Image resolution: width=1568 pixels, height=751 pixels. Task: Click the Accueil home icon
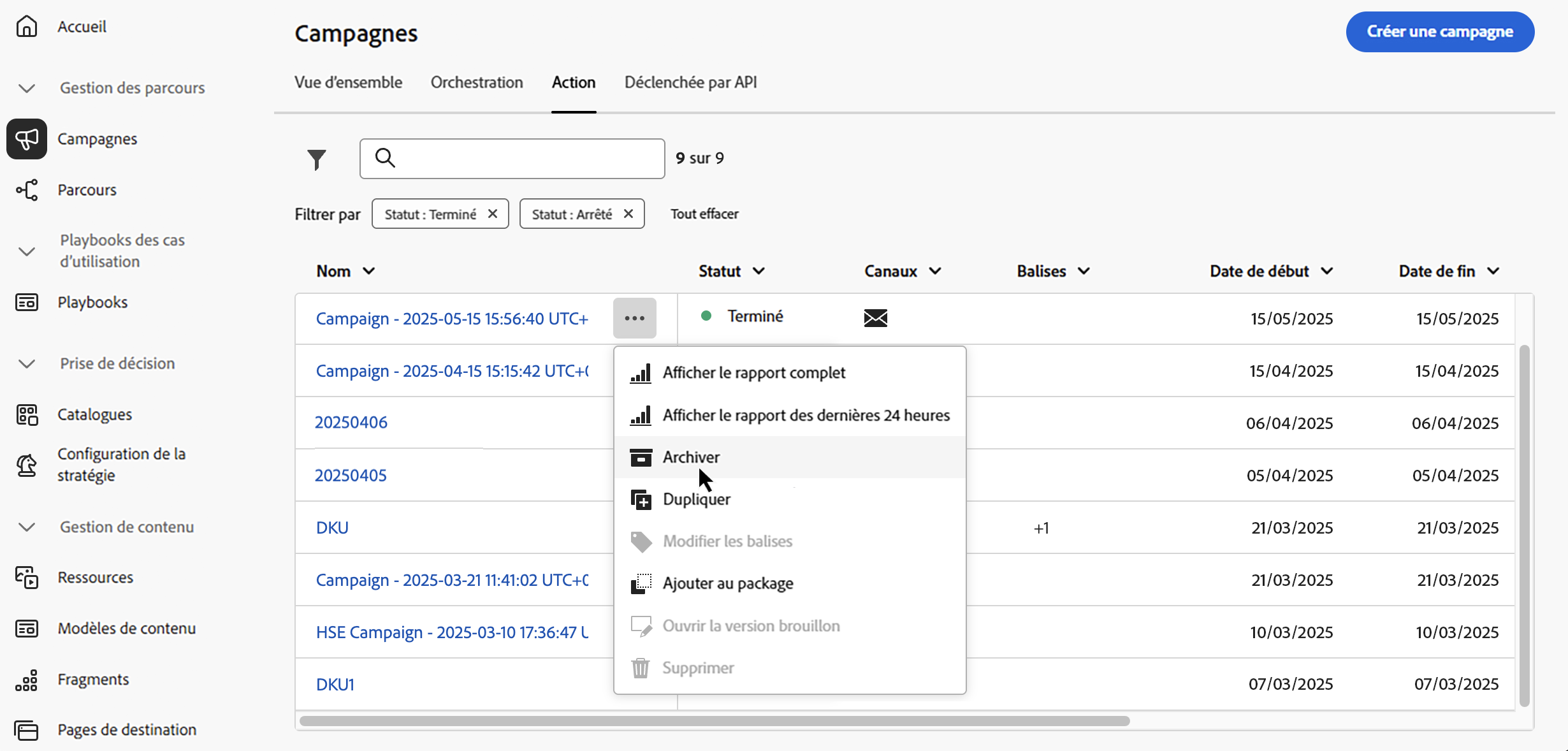click(27, 27)
